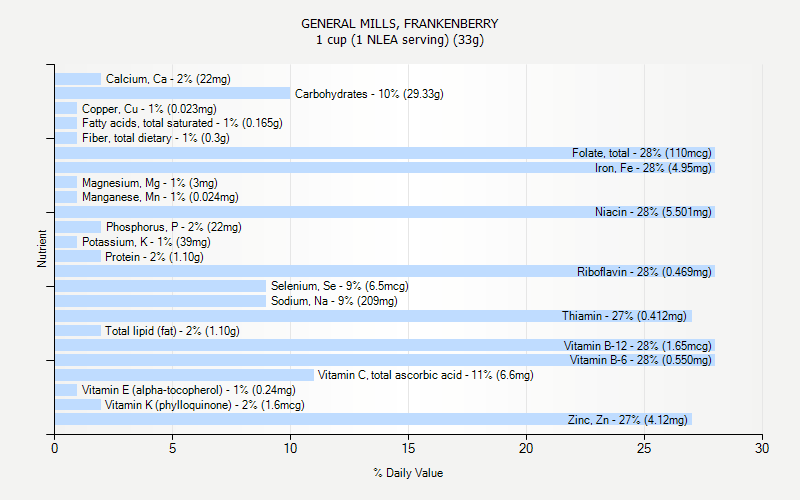Click the Manganese, Mn - 1% label
This screenshot has height=500, width=800.
click(x=160, y=197)
